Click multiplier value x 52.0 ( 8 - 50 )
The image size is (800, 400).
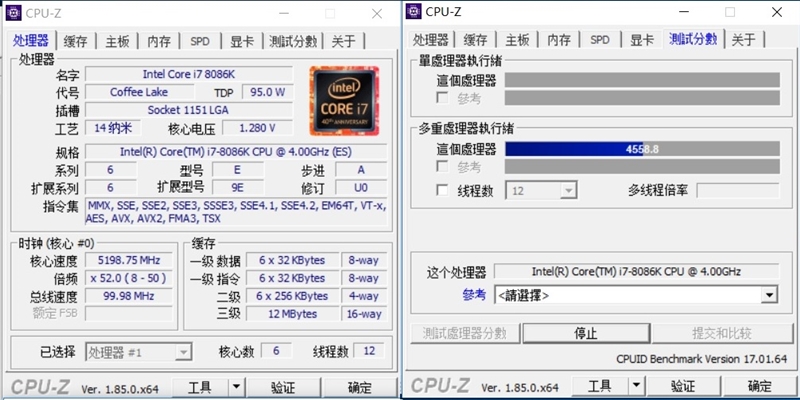[129, 278]
